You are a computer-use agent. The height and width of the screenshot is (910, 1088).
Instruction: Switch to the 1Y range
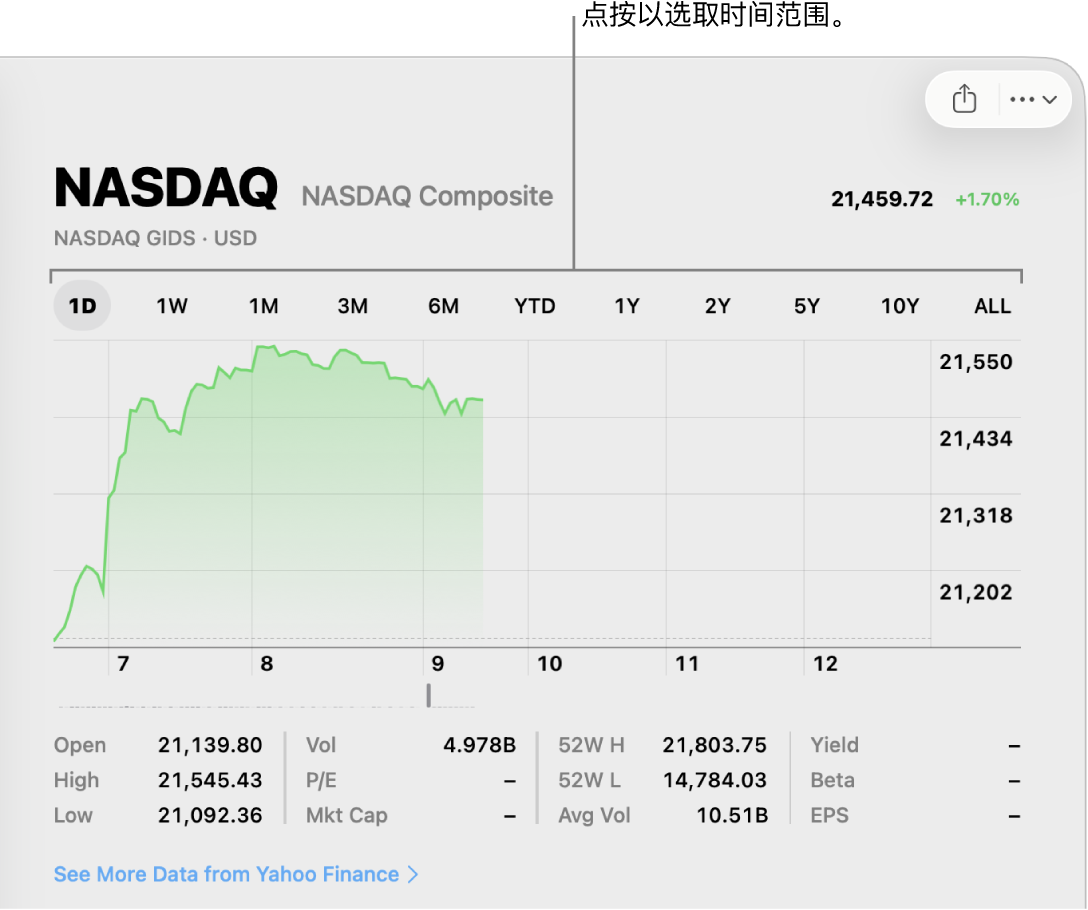click(x=626, y=306)
